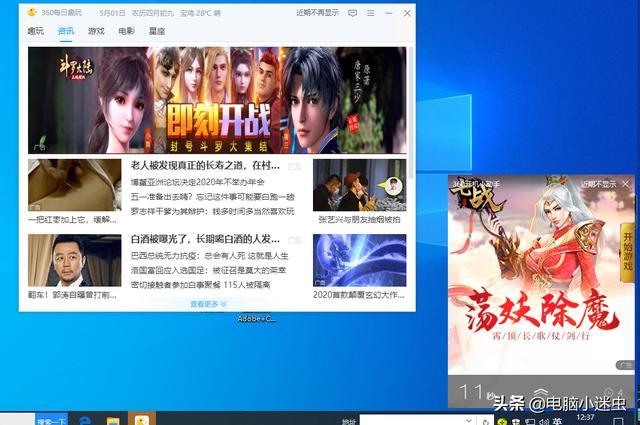640x425 pixels.
Task: Click the refresh icon beside taskbar address box
Action: [x=485, y=421]
